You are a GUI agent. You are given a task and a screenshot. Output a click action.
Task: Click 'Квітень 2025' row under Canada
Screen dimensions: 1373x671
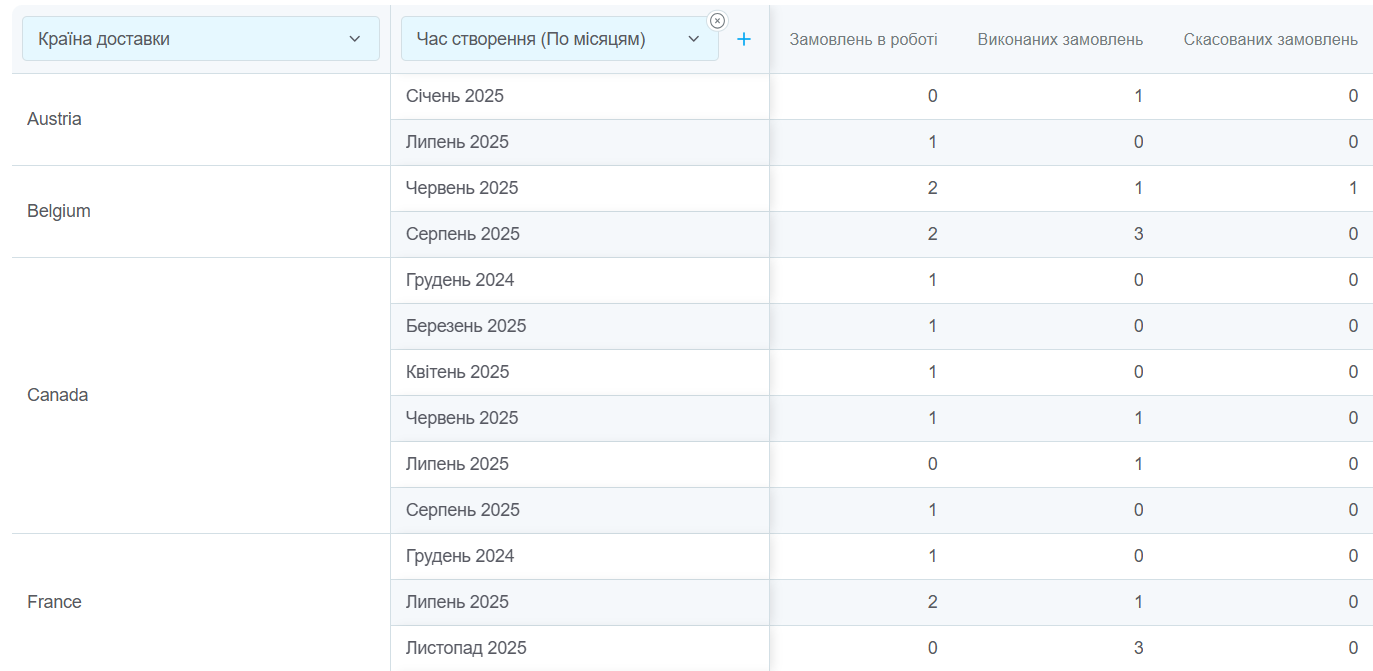click(457, 372)
